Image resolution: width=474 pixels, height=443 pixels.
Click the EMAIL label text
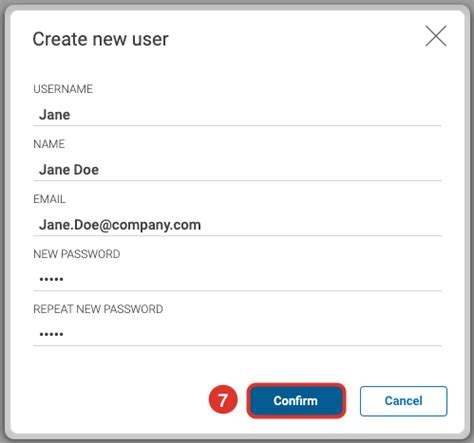(49, 199)
